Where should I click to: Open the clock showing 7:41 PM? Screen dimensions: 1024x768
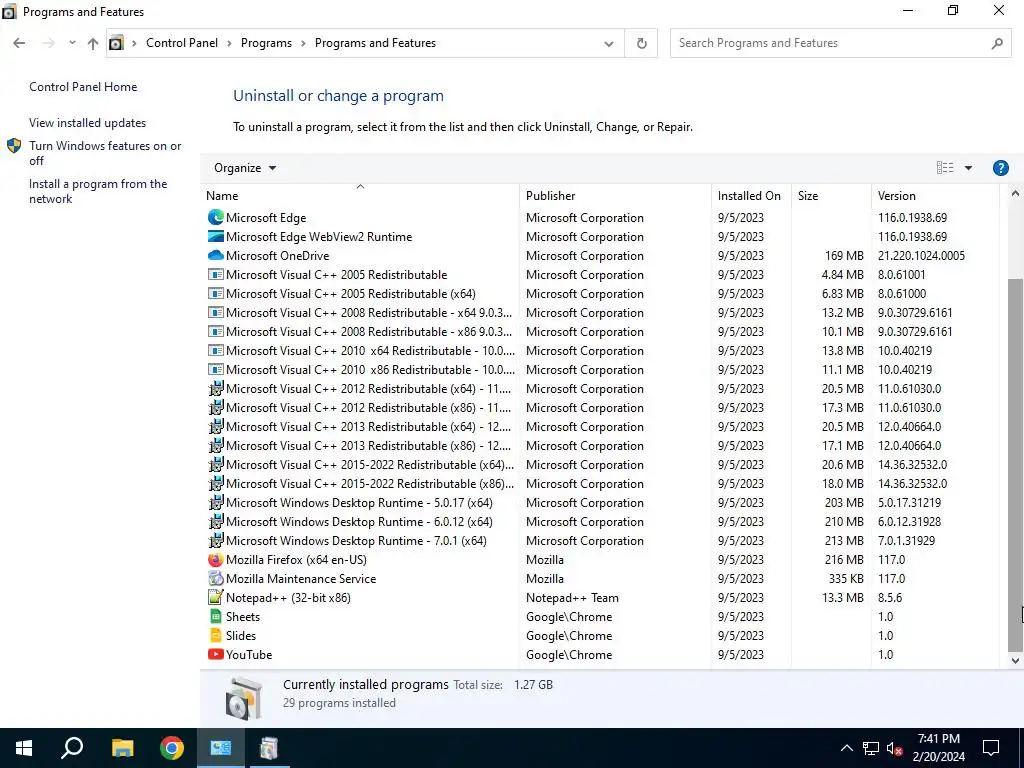pyautogui.click(x=938, y=748)
